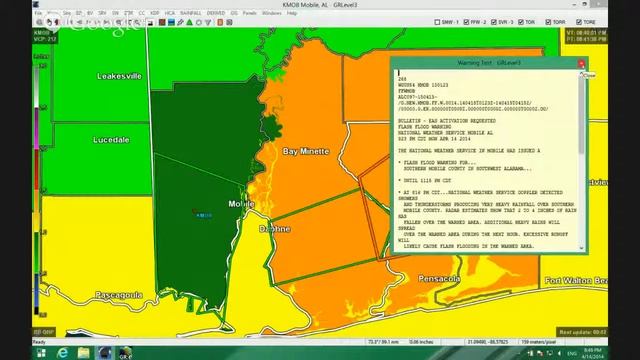Click the black-and-white square toolbar icon
Screen dimensions: 640x360
(150, 22)
